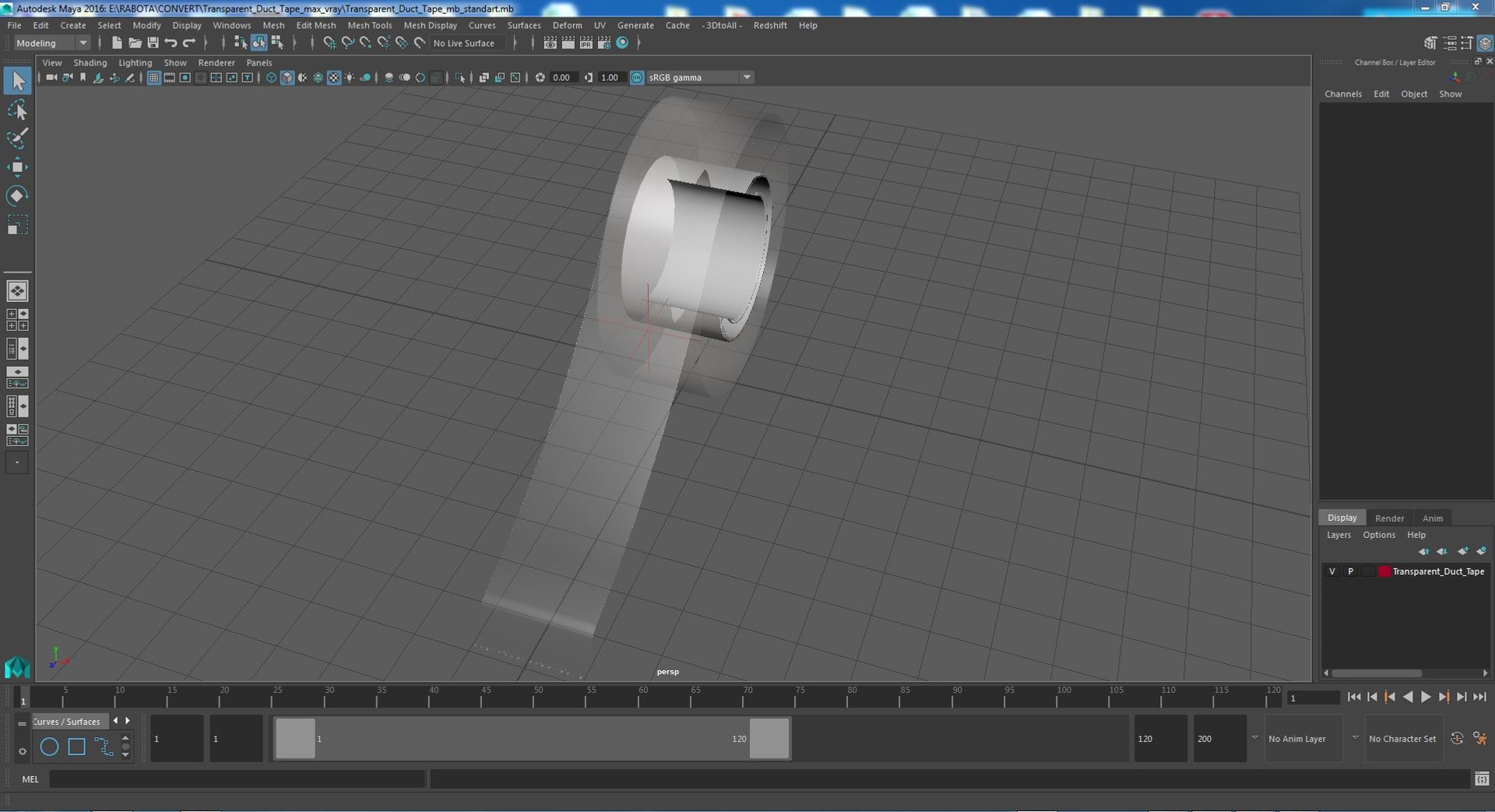The width and height of the screenshot is (1495, 812).
Task: Open the Mesh Tools menu
Action: [x=369, y=25]
